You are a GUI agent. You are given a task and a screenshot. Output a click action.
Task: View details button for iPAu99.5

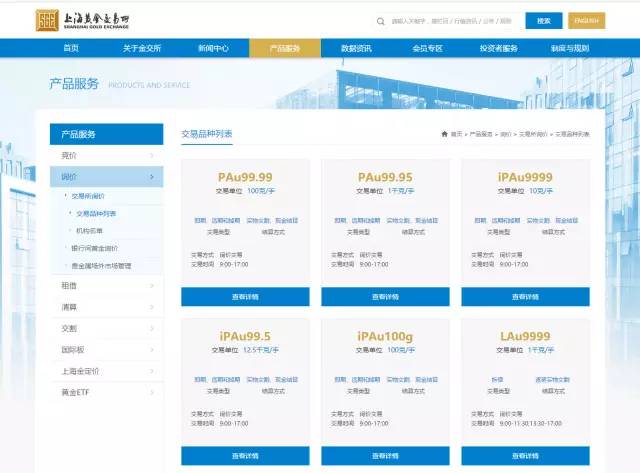[x=245, y=456]
